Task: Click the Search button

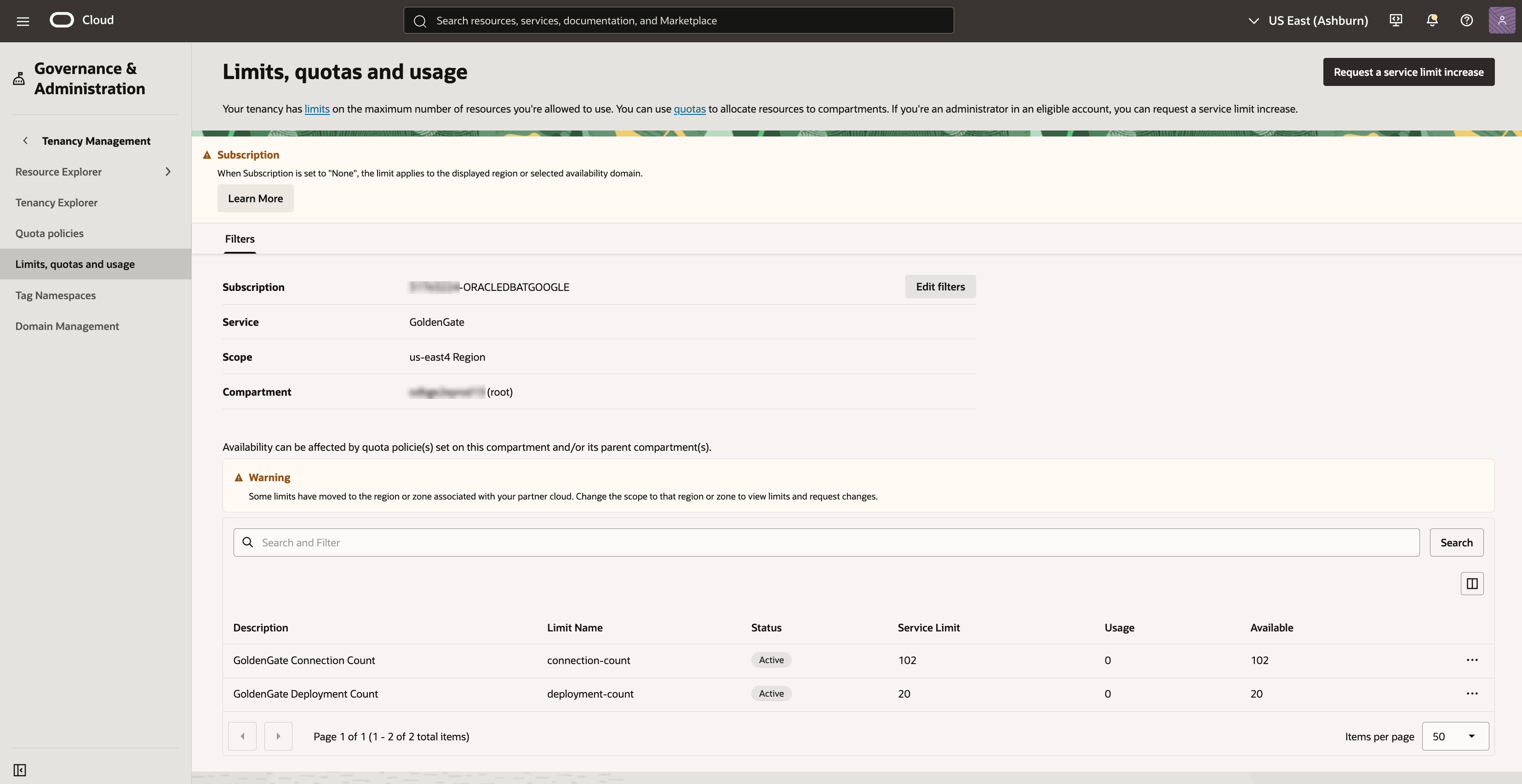Action: pyautogui.click(x=1456, y=542)
